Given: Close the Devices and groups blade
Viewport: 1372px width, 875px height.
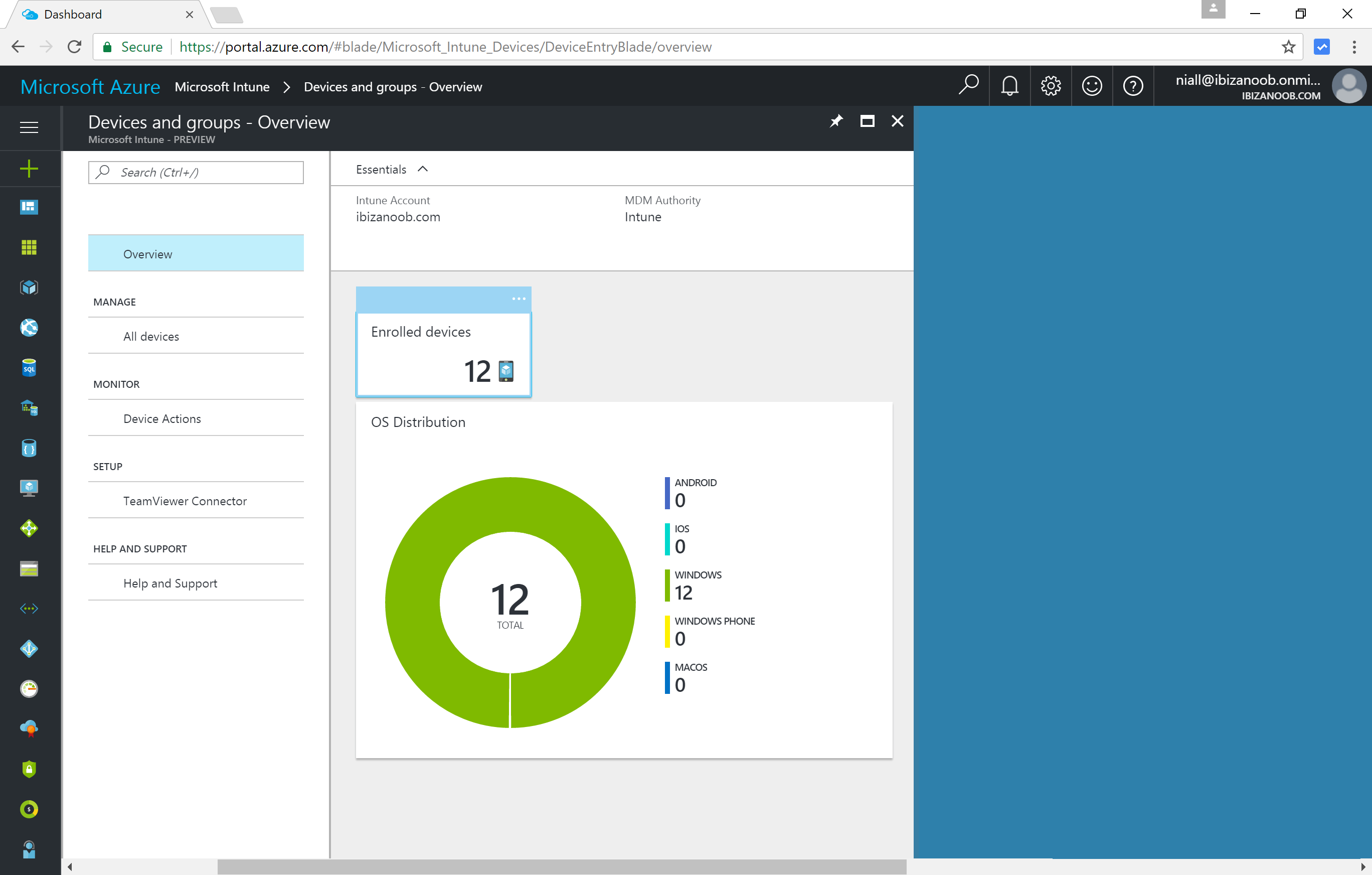Looking at the screenshot, I should [x=898, y=121].
